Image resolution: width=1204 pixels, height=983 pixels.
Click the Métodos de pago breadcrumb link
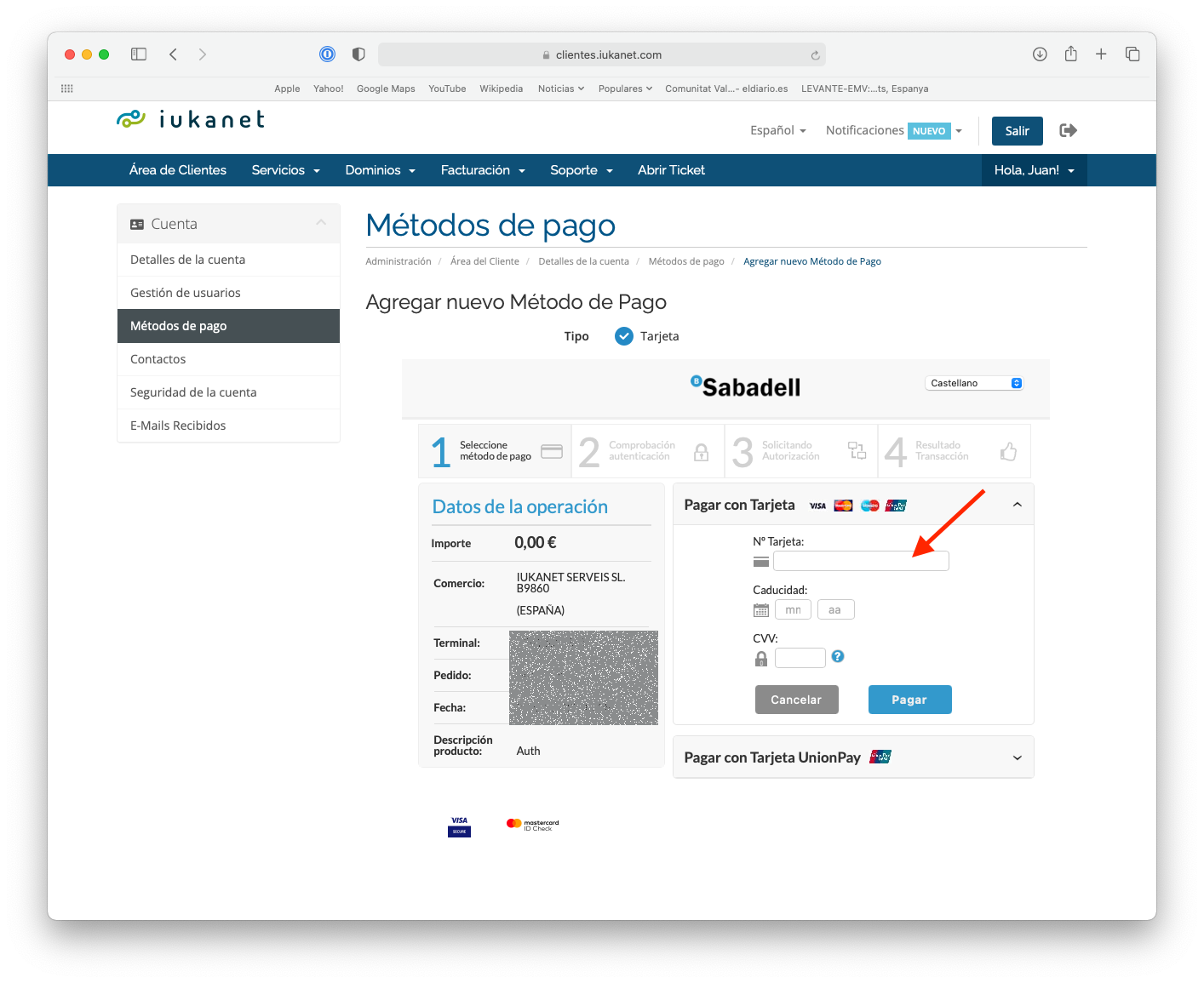tap(686, 261)
